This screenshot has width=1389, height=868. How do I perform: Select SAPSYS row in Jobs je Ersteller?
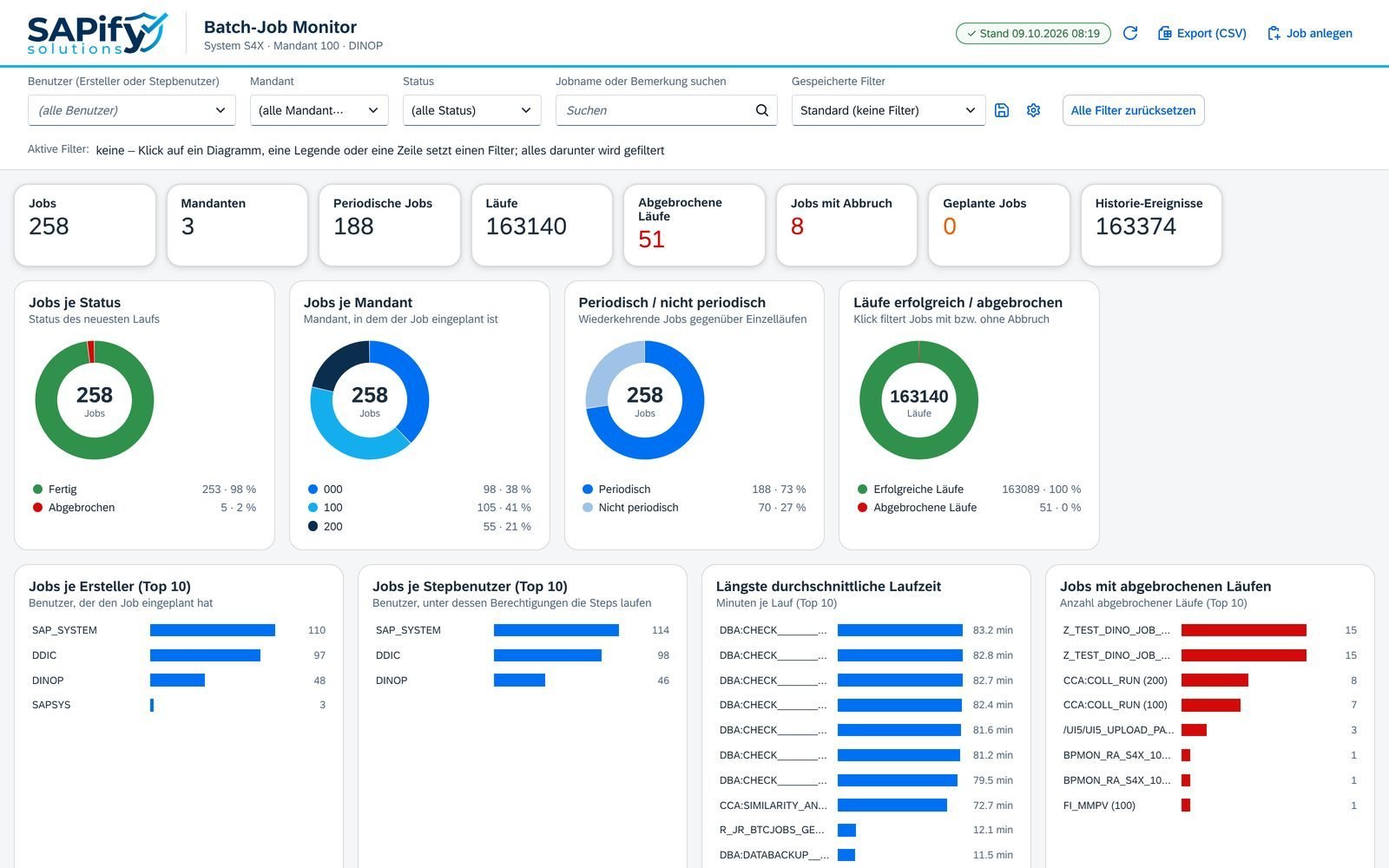(179, 705)
